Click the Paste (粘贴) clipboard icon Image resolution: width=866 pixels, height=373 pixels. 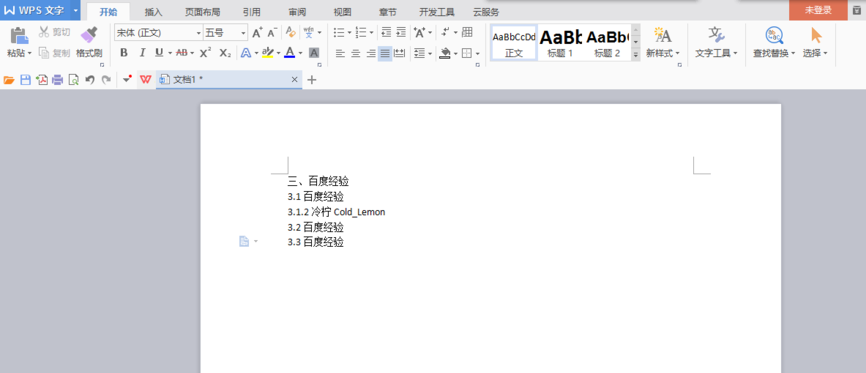pyautogui.click(x=19, y=35)
